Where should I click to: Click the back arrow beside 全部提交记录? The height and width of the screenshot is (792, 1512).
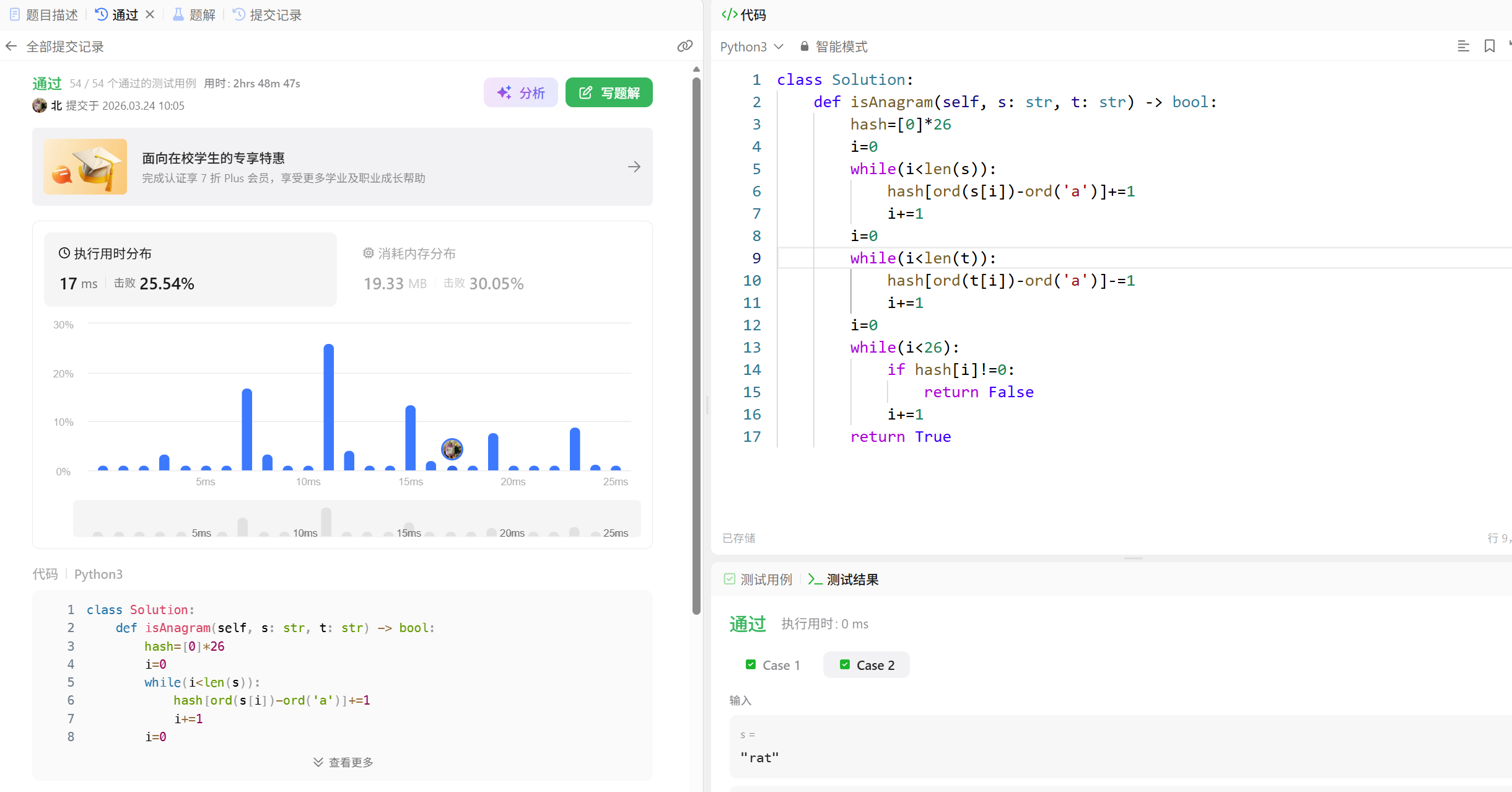point(11,46)
